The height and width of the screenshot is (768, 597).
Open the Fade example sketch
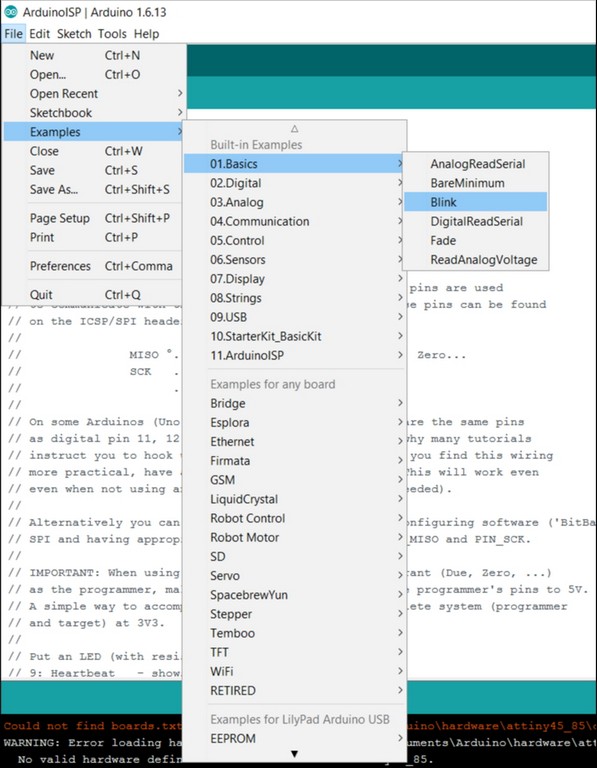[476, 240]
